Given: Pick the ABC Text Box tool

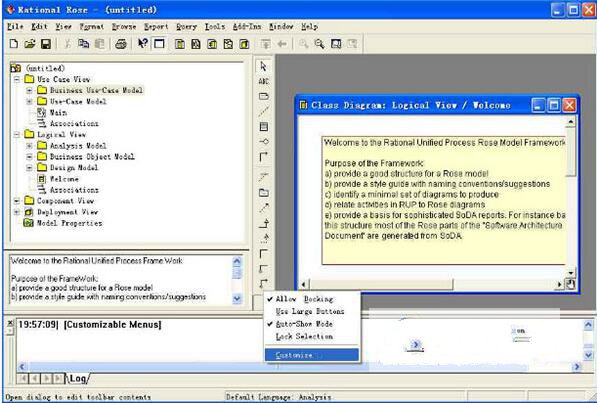Looking at the screenshot, I should tap(263, 81).
